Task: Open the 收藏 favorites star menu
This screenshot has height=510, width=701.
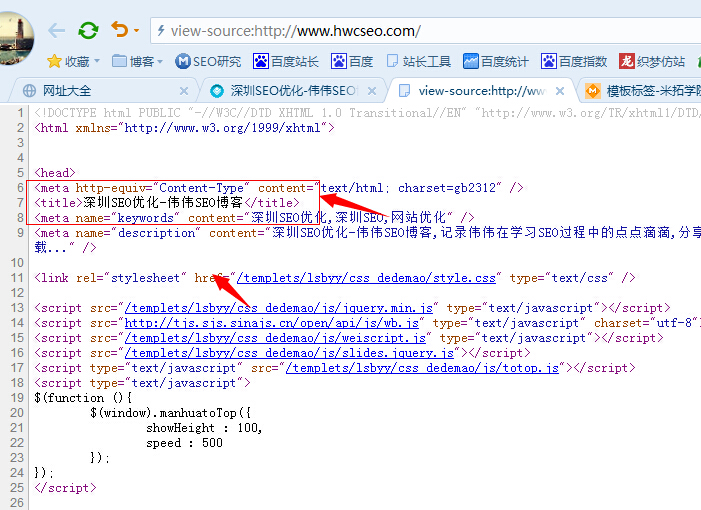Action: coord(72,62)
